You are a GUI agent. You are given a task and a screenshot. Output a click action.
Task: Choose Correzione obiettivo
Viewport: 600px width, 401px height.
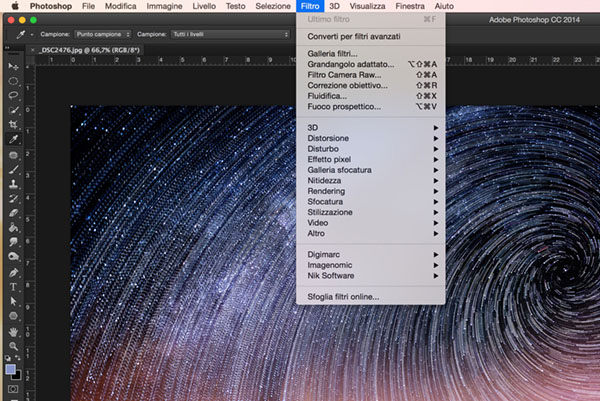(371, 85)
